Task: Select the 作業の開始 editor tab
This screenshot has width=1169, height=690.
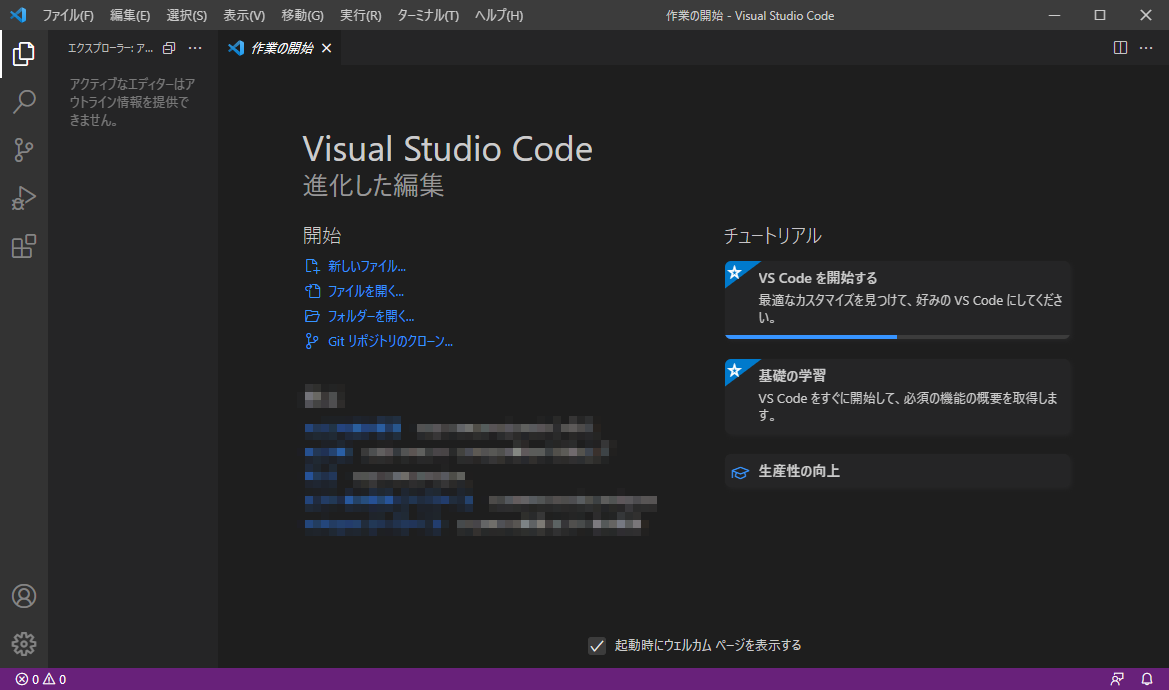Action: point(281,48)
